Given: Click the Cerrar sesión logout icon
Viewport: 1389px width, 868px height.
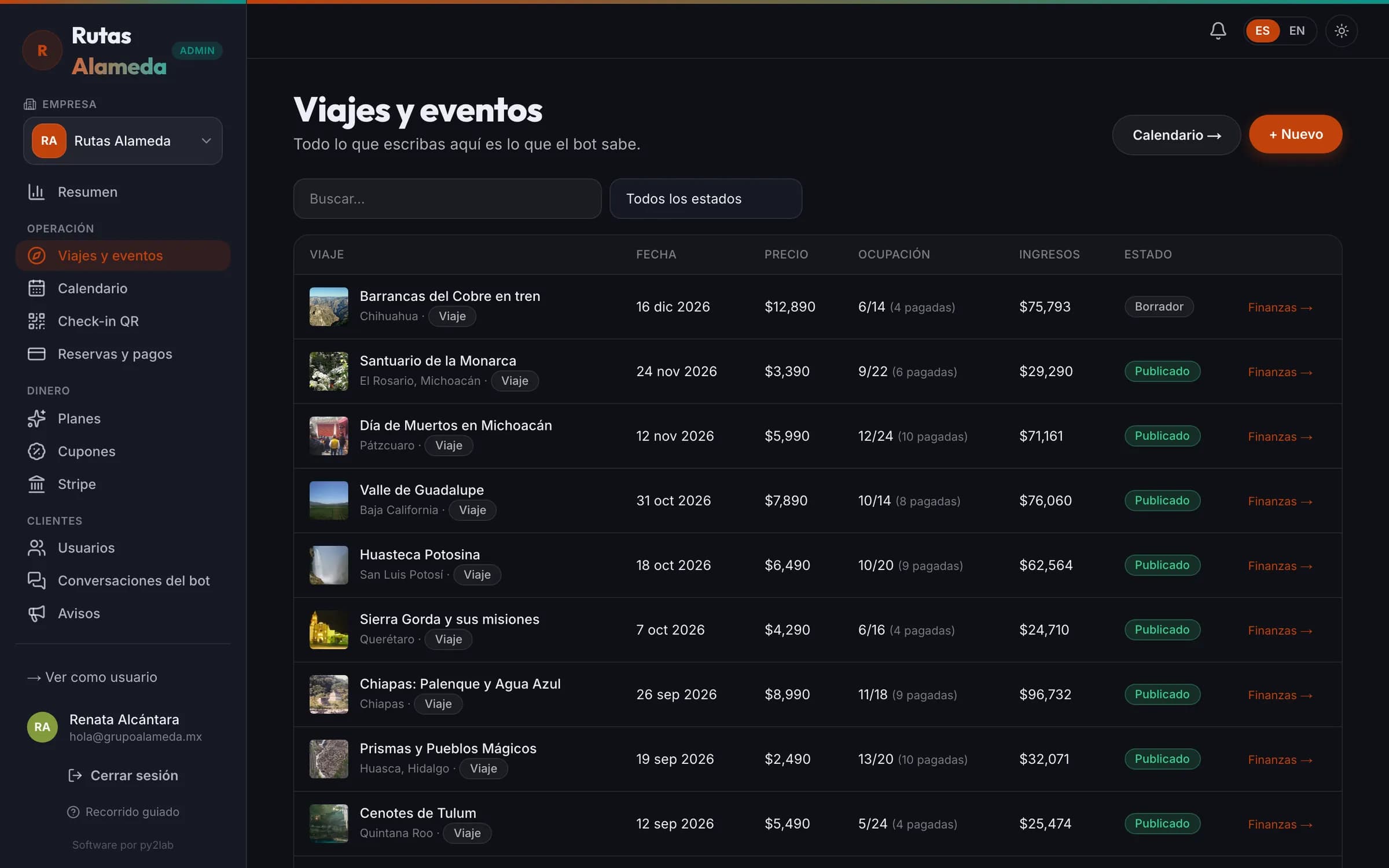Looking at the screenshot, I should coord(75,775).
